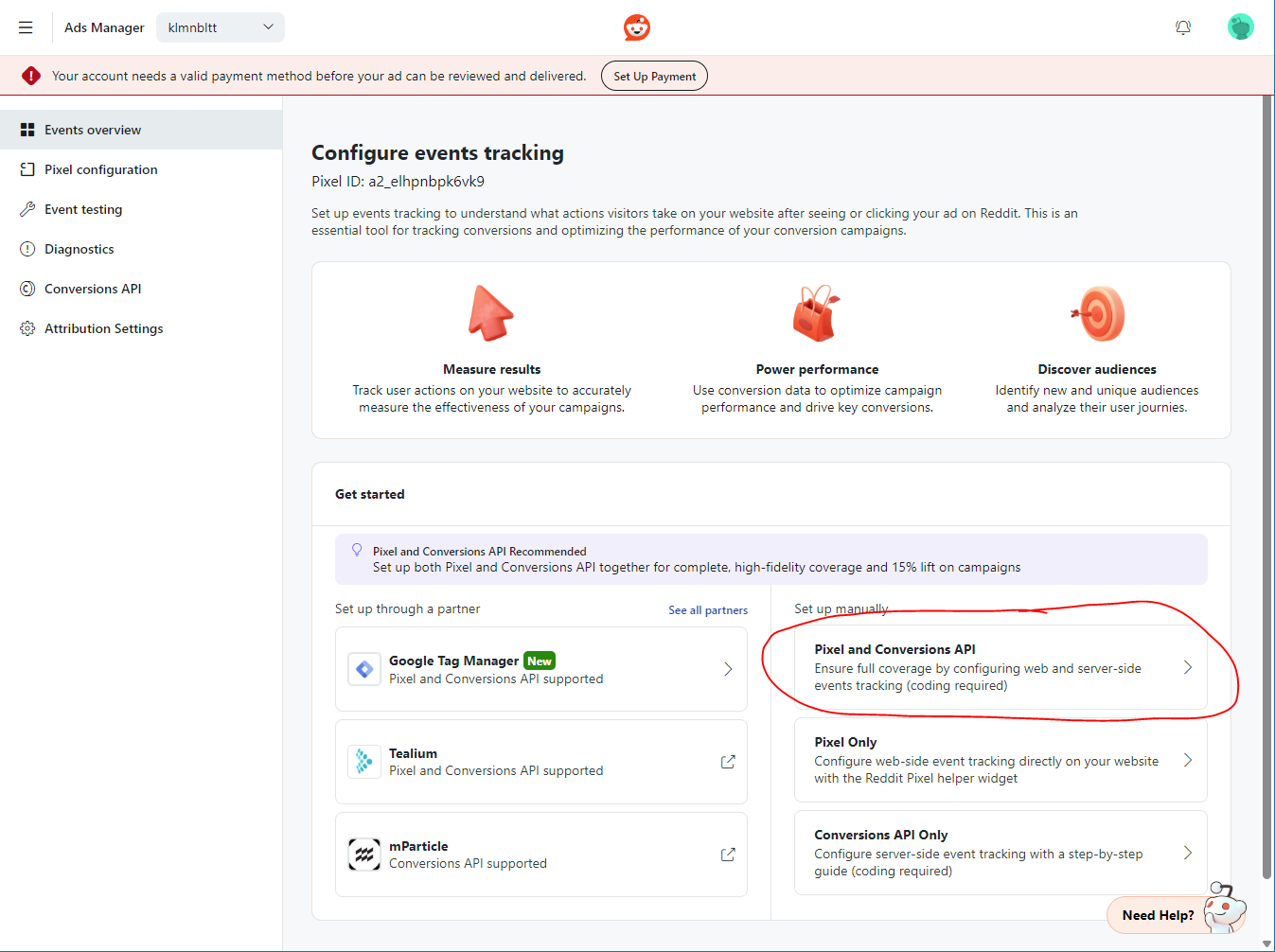Follow the See all partners link
This screenshot has height=952, width=1275.
[x=708, y=610]
